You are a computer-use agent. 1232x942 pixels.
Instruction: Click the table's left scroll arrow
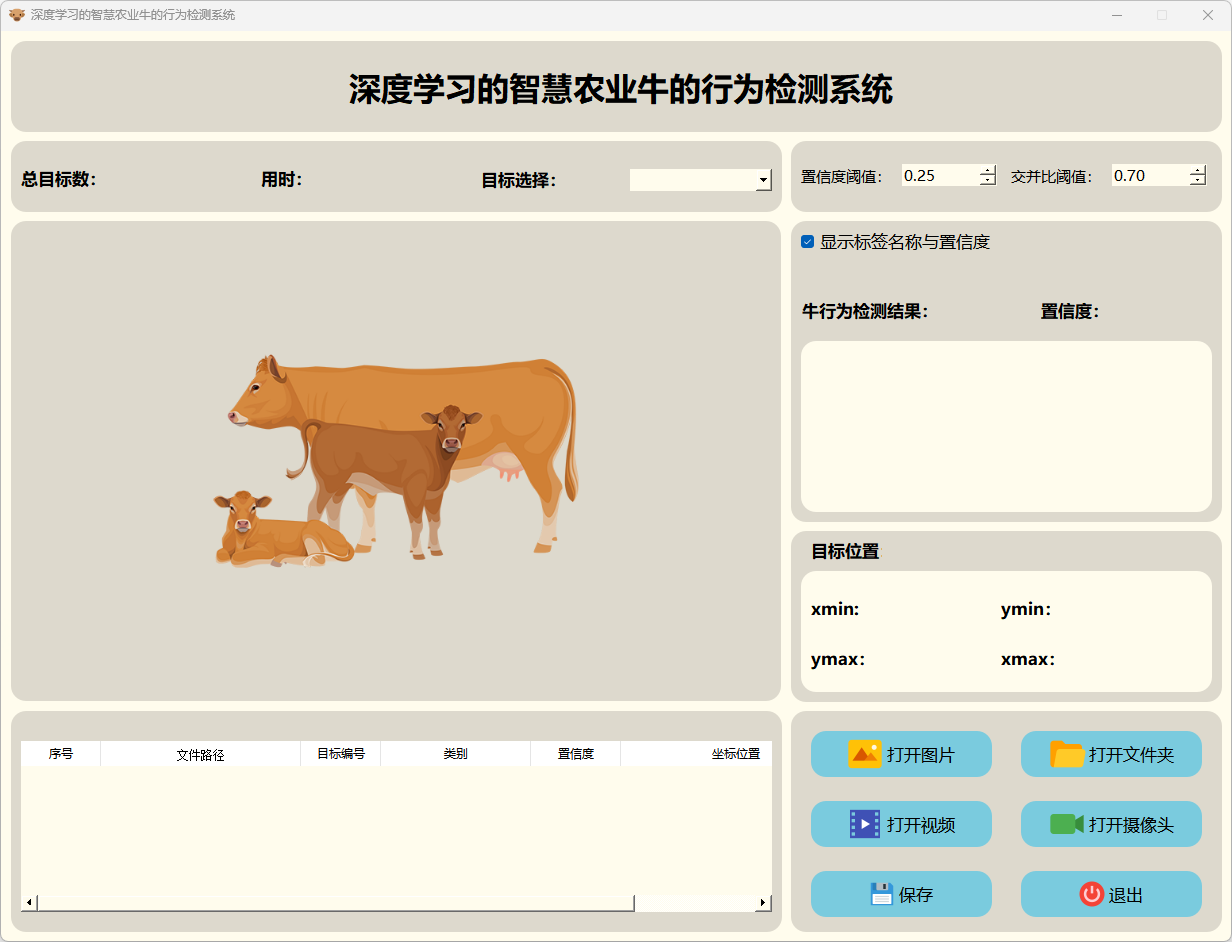click(29, 903)
